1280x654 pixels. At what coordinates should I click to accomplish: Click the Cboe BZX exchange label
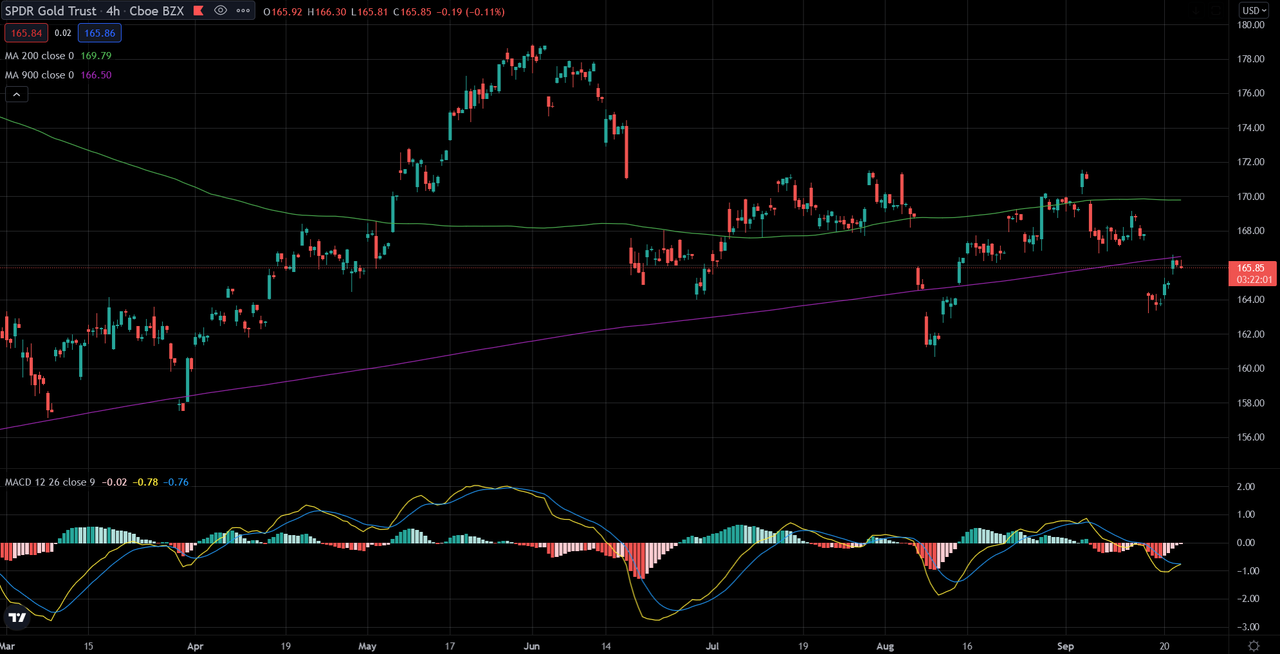(x=159, y=11)
